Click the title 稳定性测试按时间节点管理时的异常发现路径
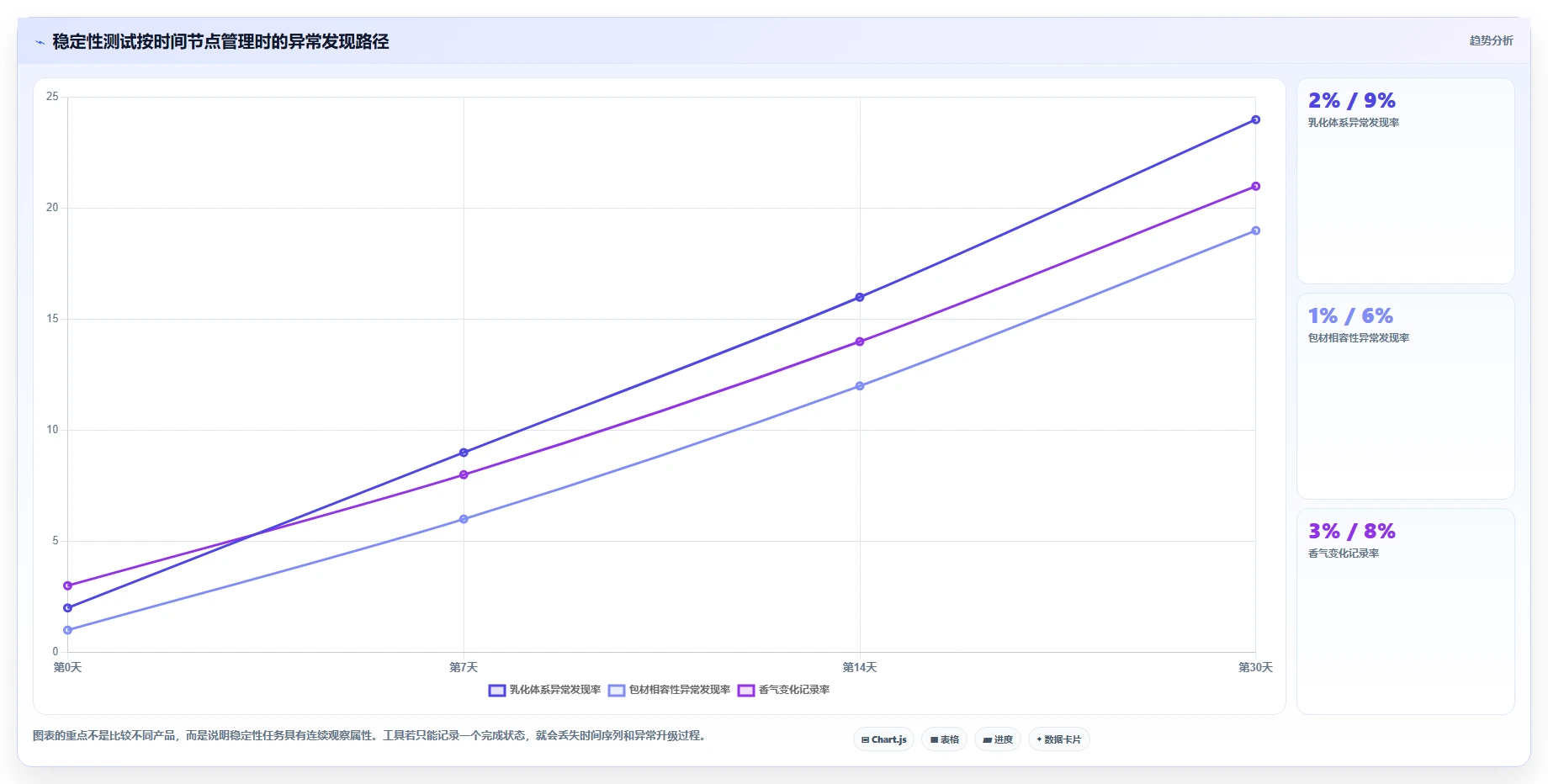This screenshot has width=1548, height=784. 220,42
